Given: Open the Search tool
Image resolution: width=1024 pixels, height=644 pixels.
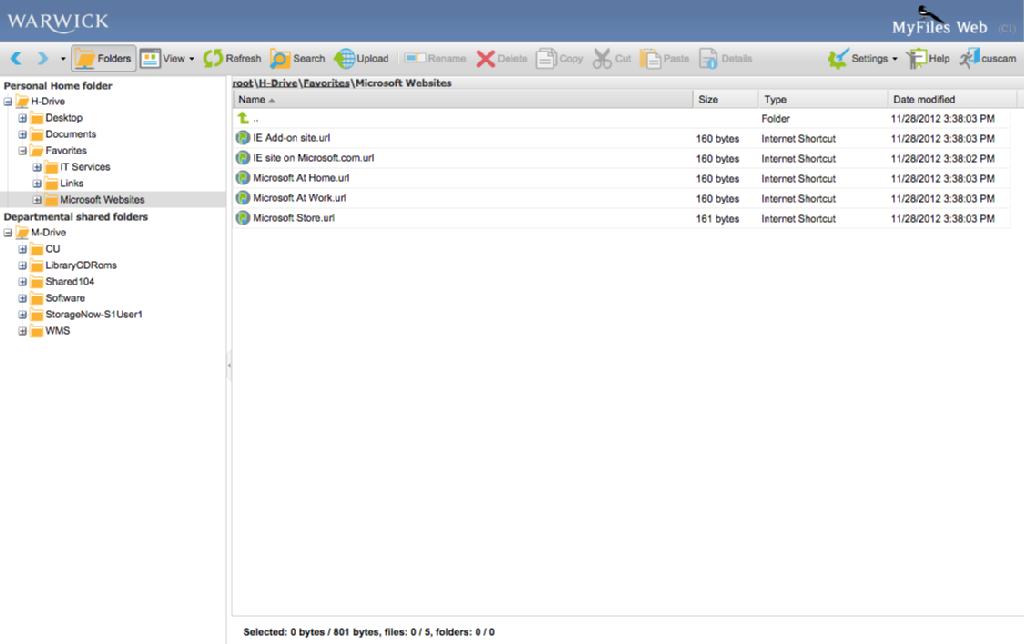Looking at the screenshot, I should [x=297, y=58].
